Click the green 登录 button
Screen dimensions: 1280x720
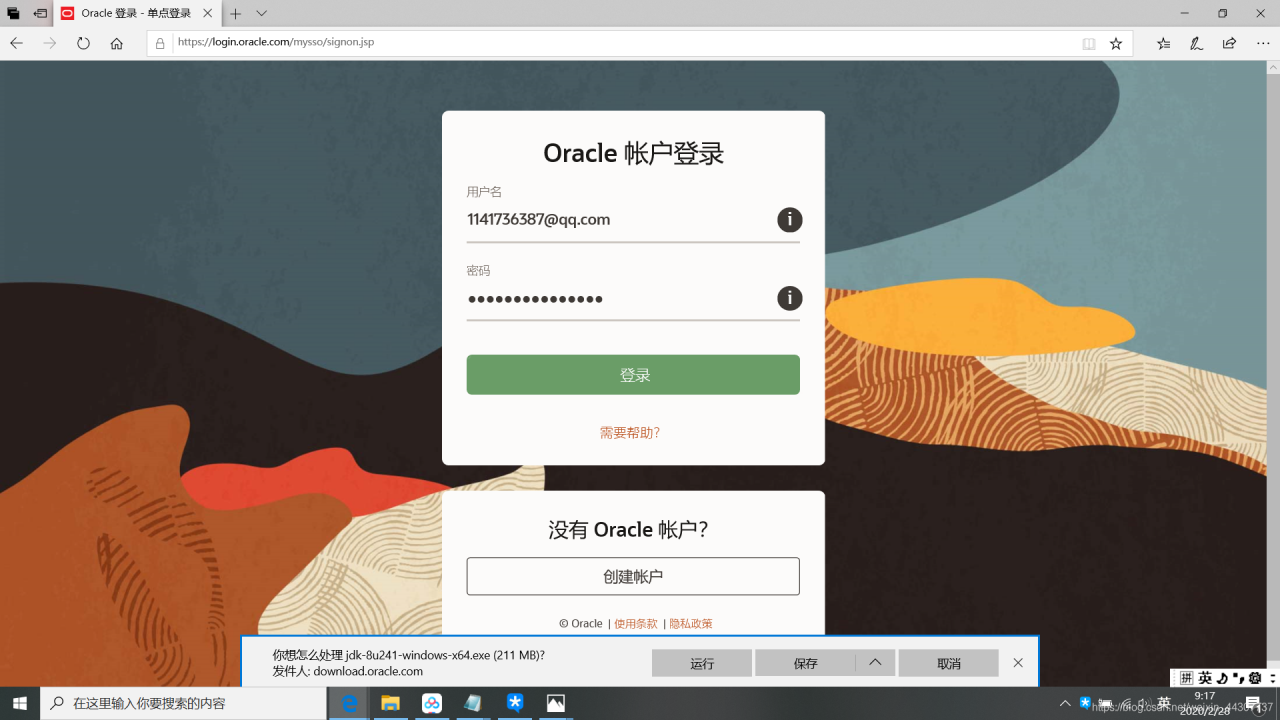[x=633, y=375]
